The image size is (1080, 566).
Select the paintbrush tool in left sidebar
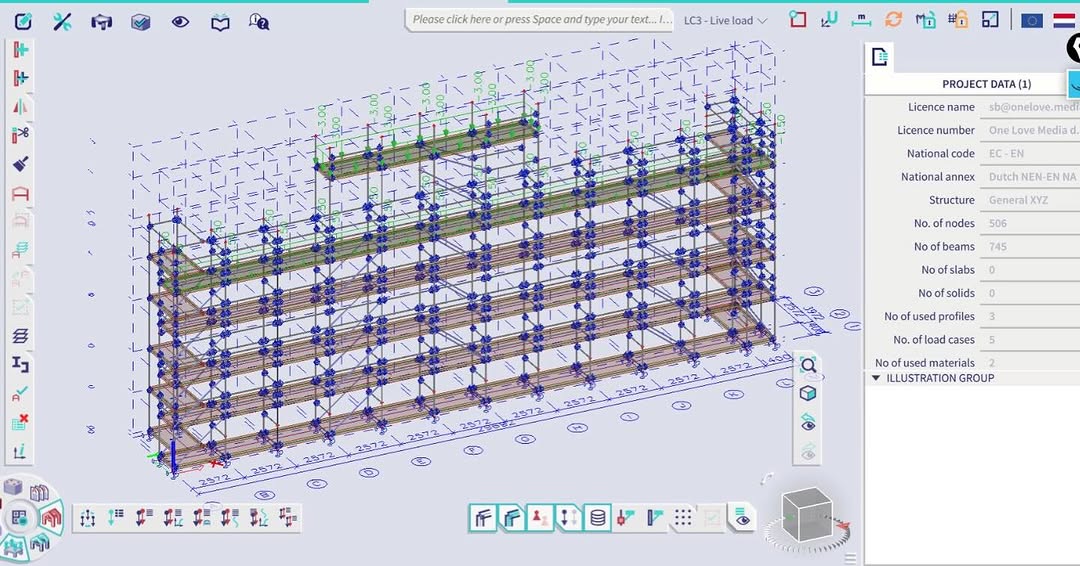click(21, 164)
